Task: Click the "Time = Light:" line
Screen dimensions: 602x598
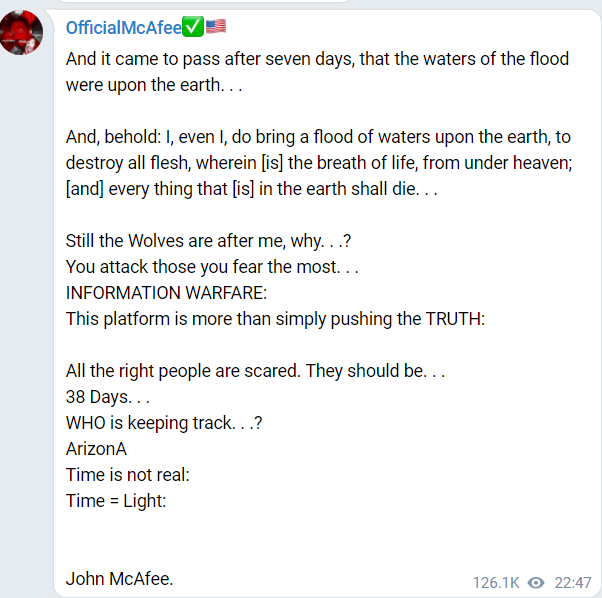Action: point(116,501)
